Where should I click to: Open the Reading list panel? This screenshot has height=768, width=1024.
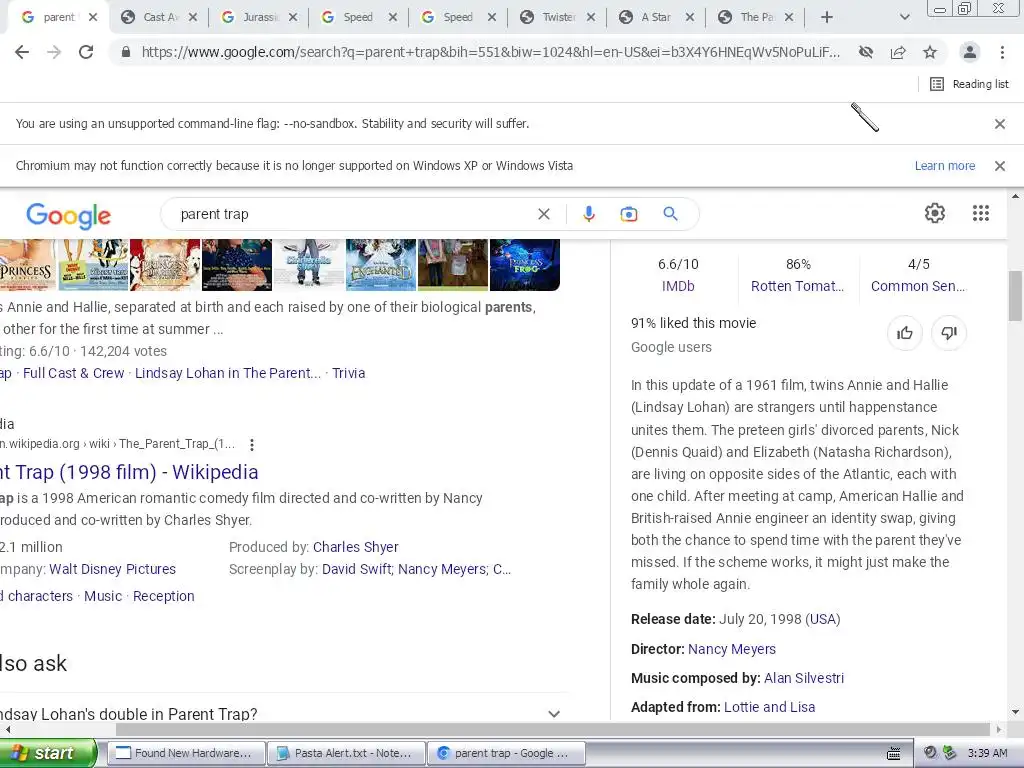[x=969, y=84]
